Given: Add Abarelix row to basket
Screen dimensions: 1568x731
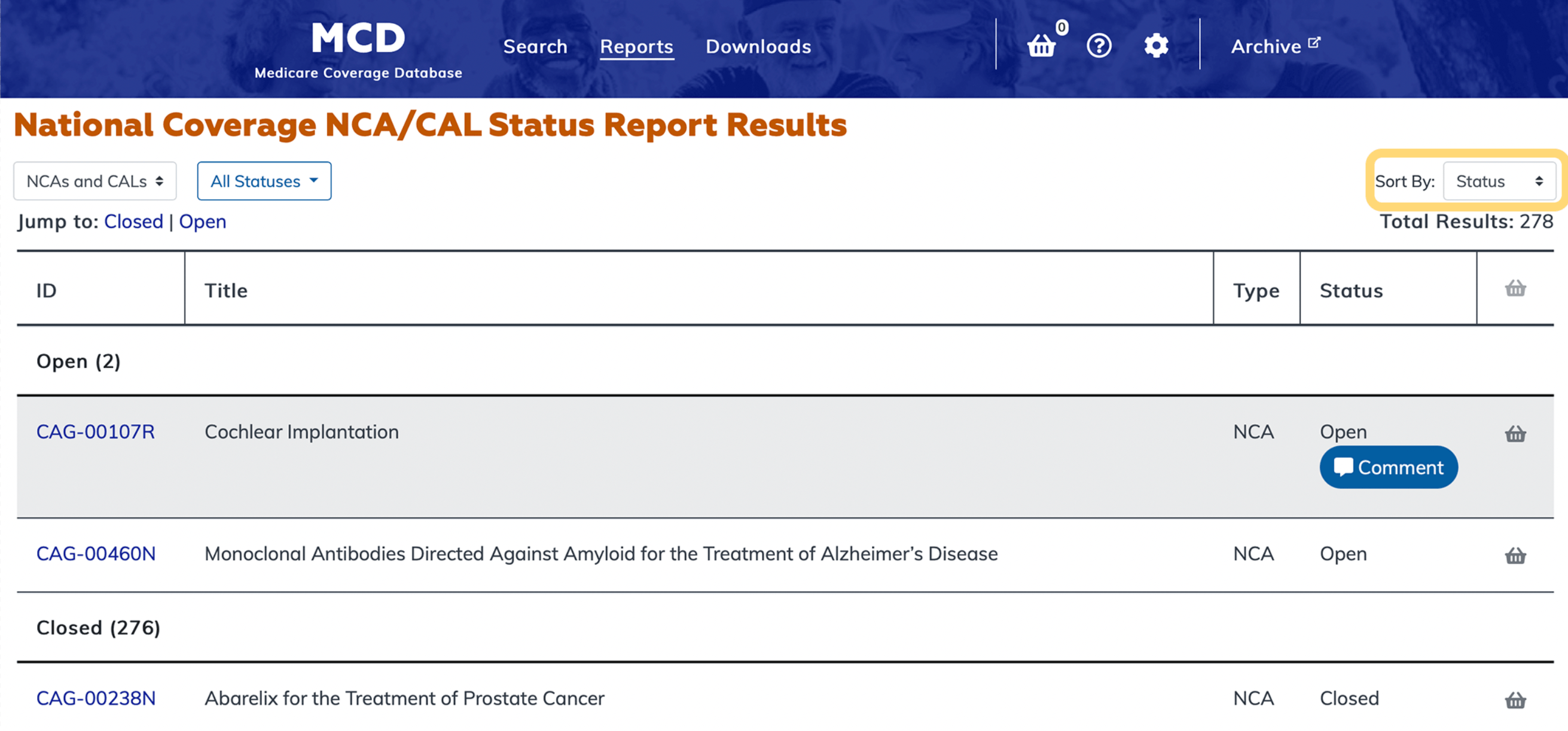Looking at the screenshot, I should pyautogui.click(x=1515, y=700).
